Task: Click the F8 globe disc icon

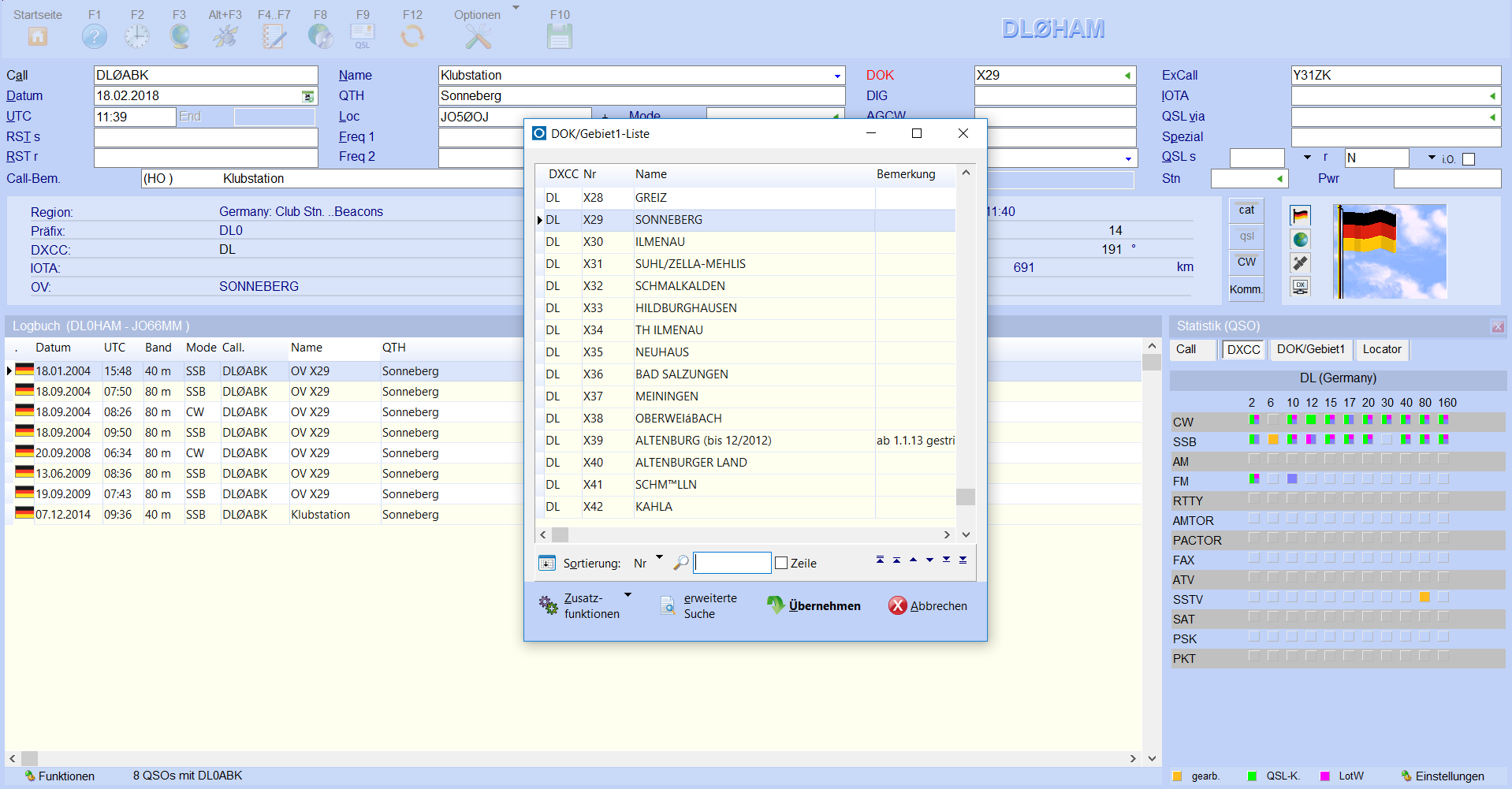Action: pyautogui.click(x=320, y=36)
